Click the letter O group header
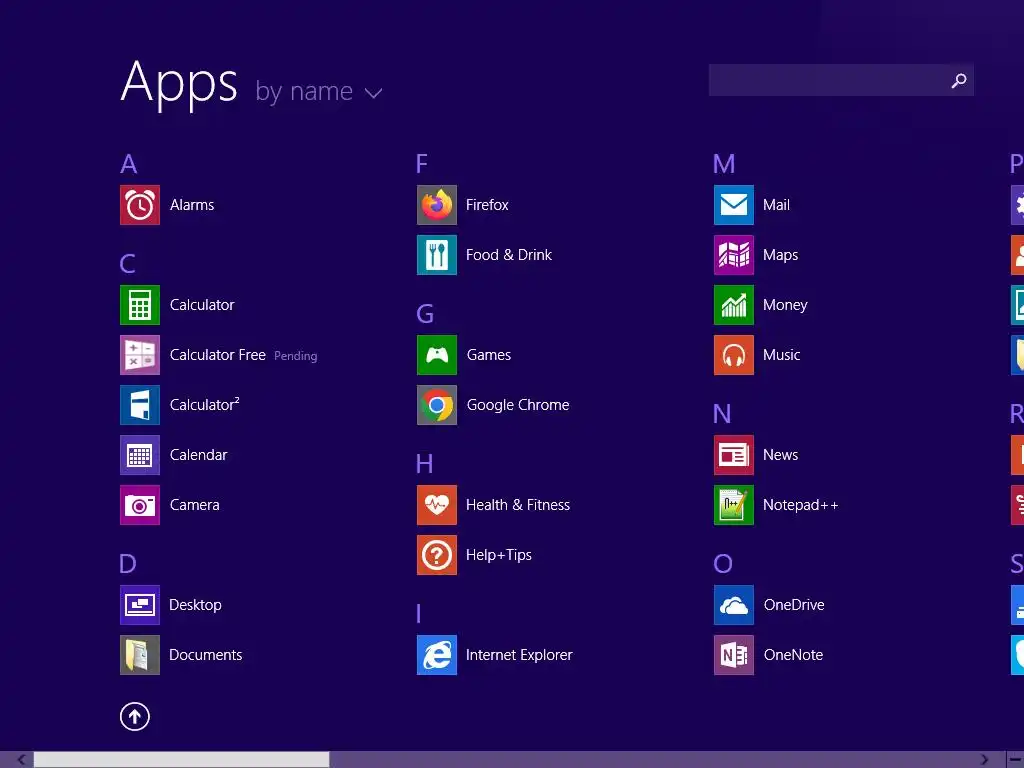The image size is (1024, 768). tap(723, 564)
